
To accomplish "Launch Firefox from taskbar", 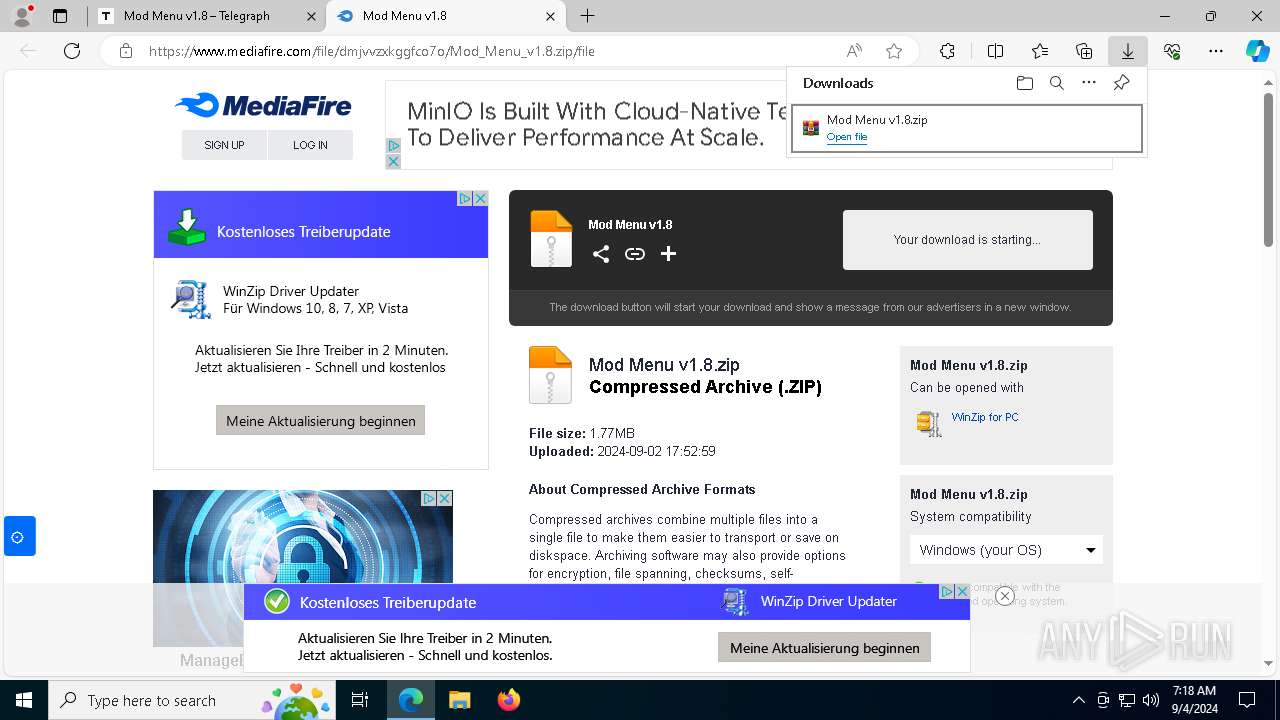I will tap(508, 700).
